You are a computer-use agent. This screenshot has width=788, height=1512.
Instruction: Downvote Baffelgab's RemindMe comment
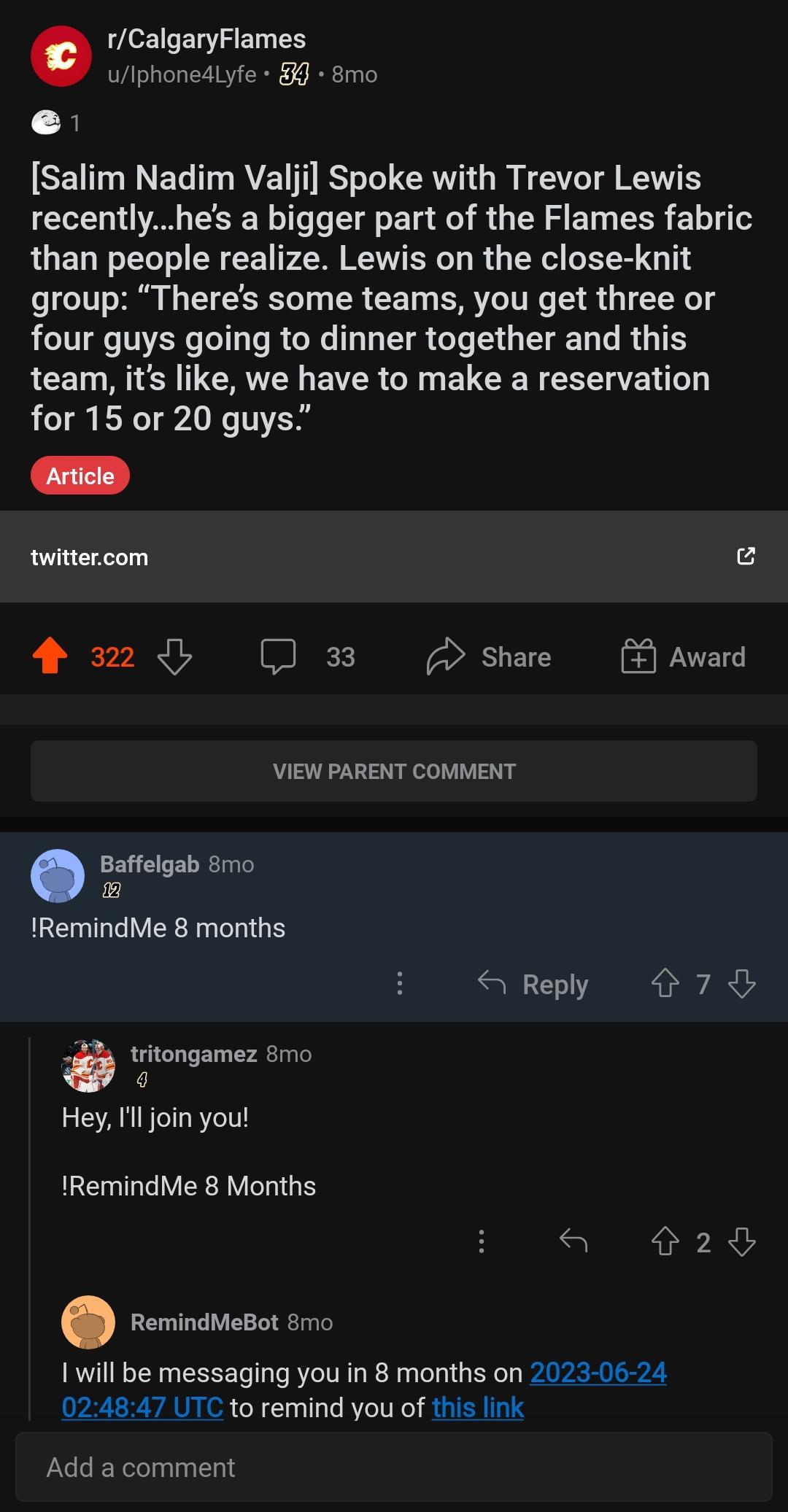pyautogui.click(x=742, y=983)
